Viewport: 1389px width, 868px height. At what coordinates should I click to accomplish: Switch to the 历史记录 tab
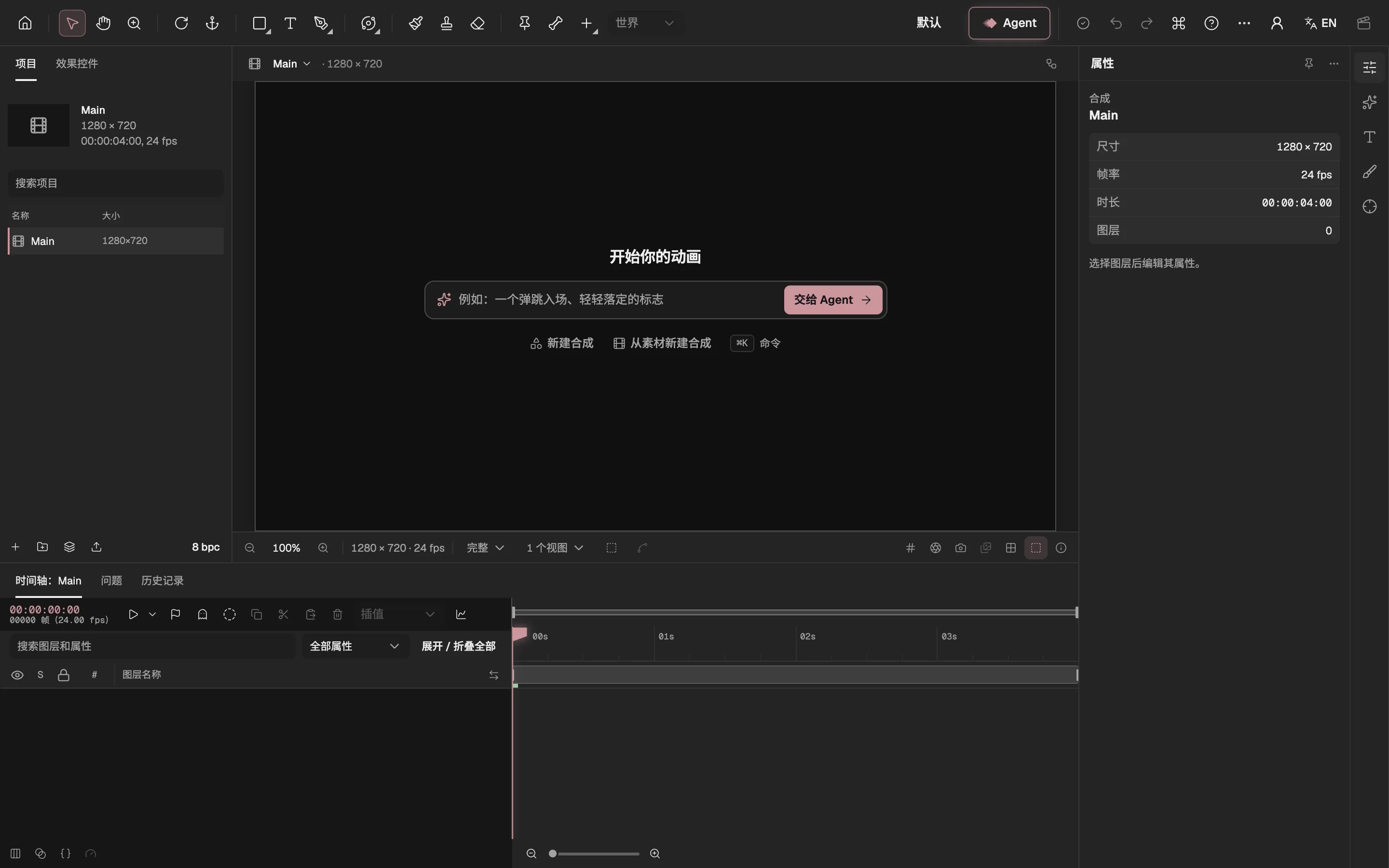click(x=163, y=581)
